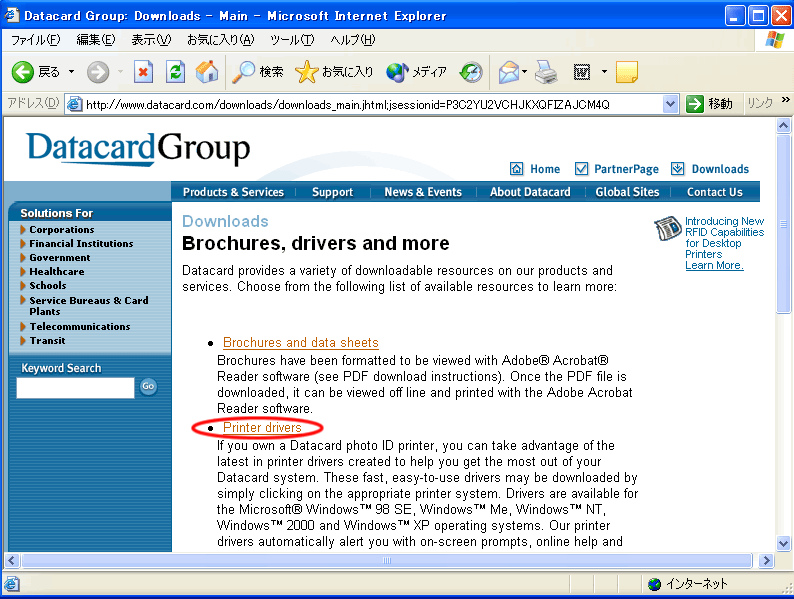Click the page icon in the address bar
The height and width of the screenshot is (599, 794).
coord(75,104)
